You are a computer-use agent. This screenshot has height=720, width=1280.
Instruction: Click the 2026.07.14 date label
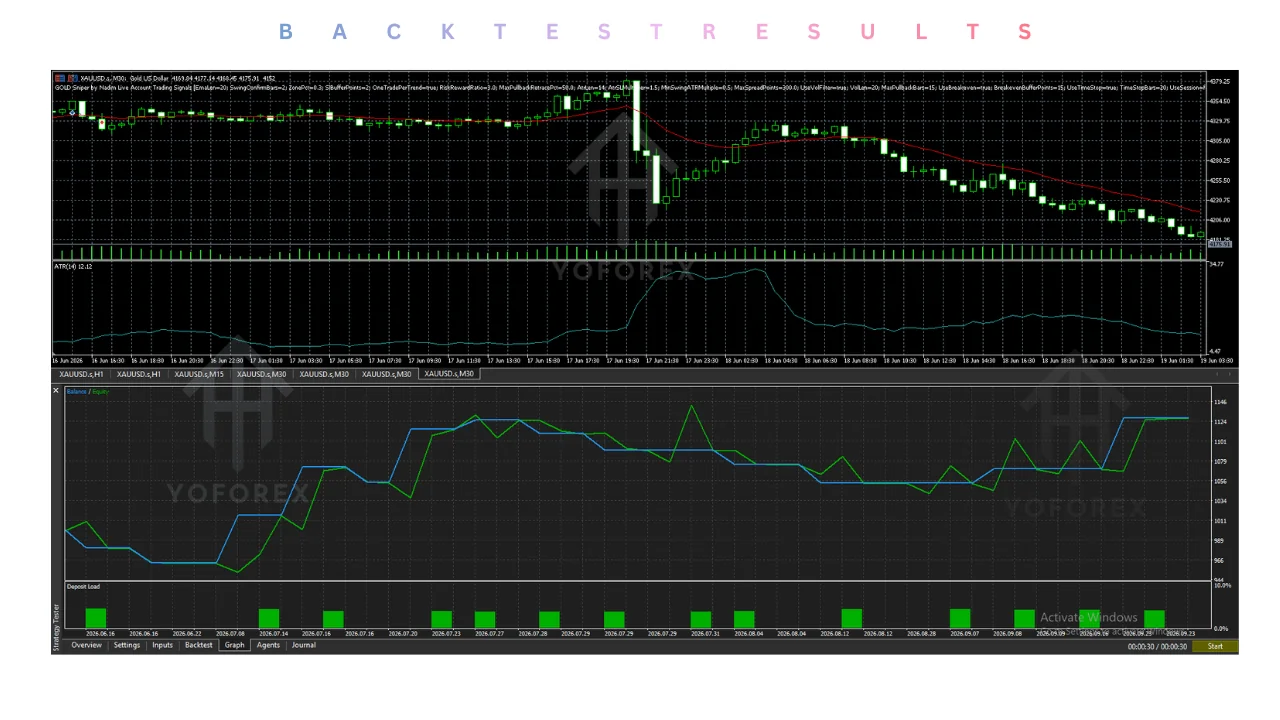click(272, 634)
